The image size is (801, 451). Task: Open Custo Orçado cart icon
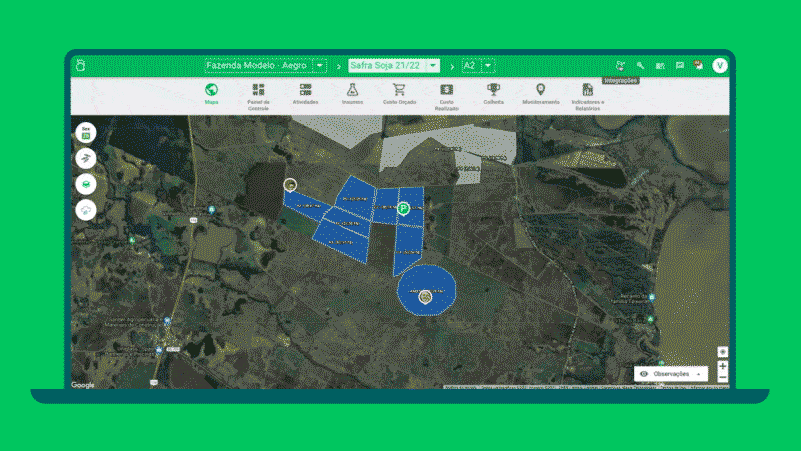click(399, 93)
